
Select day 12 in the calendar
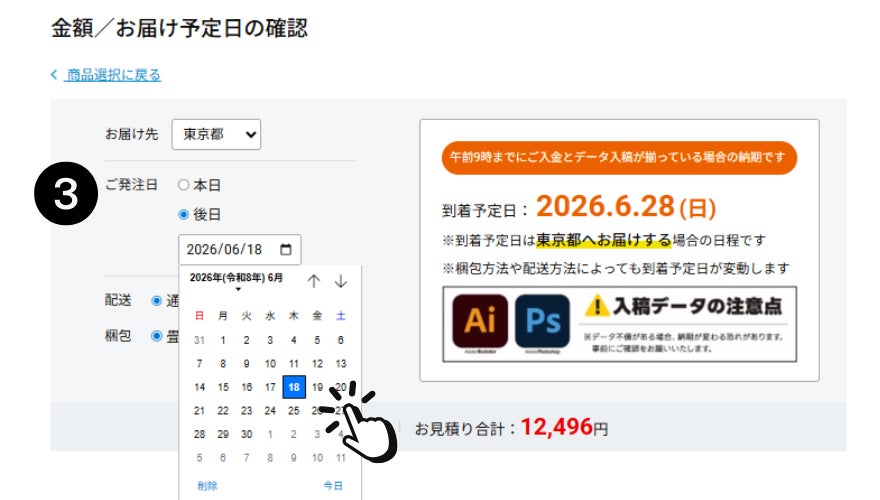318,364
